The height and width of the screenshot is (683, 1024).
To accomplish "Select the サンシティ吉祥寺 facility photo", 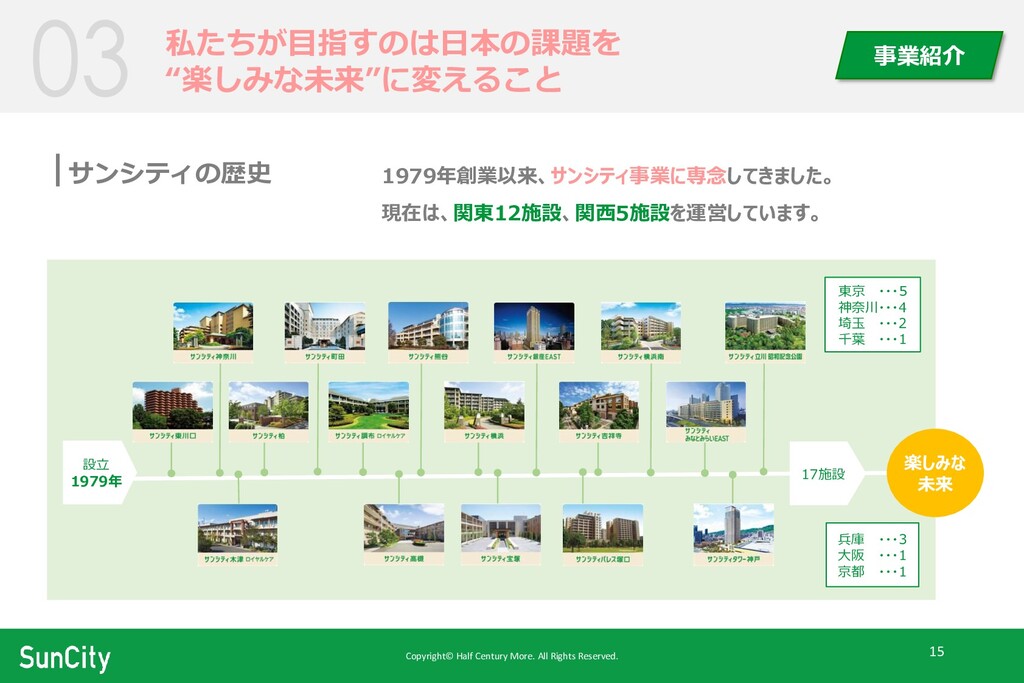I will (599, 405).
